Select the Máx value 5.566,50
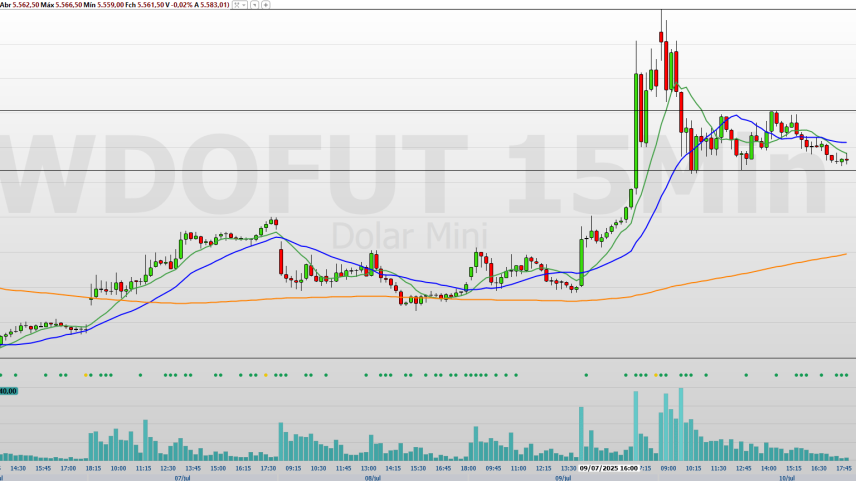This screenshot has height=481, width=856. 69,5
